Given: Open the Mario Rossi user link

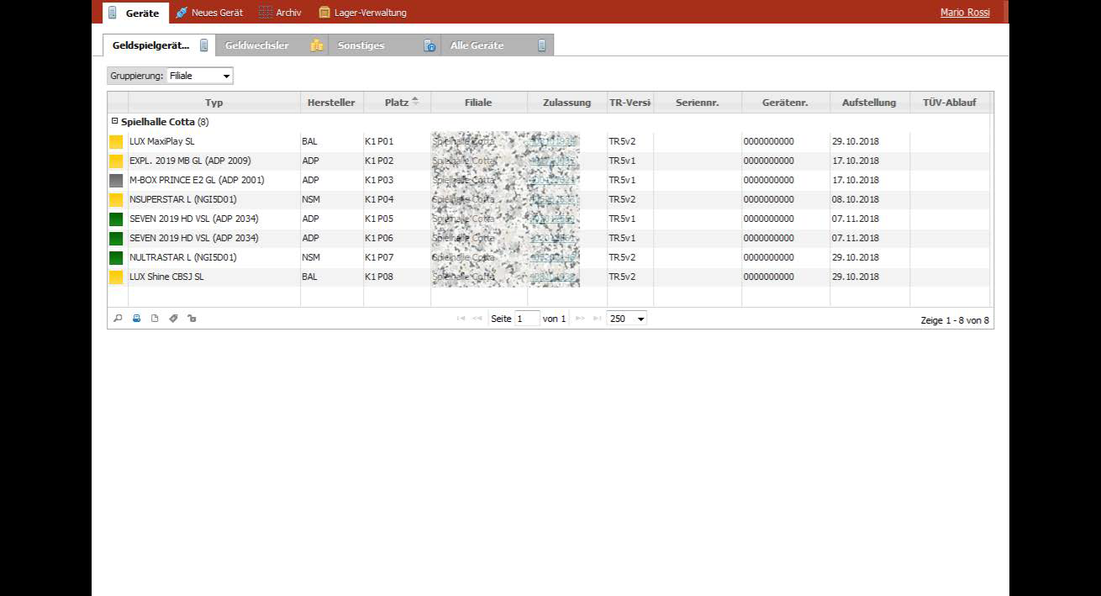Looking at the screenshot, I should [965, 13].
